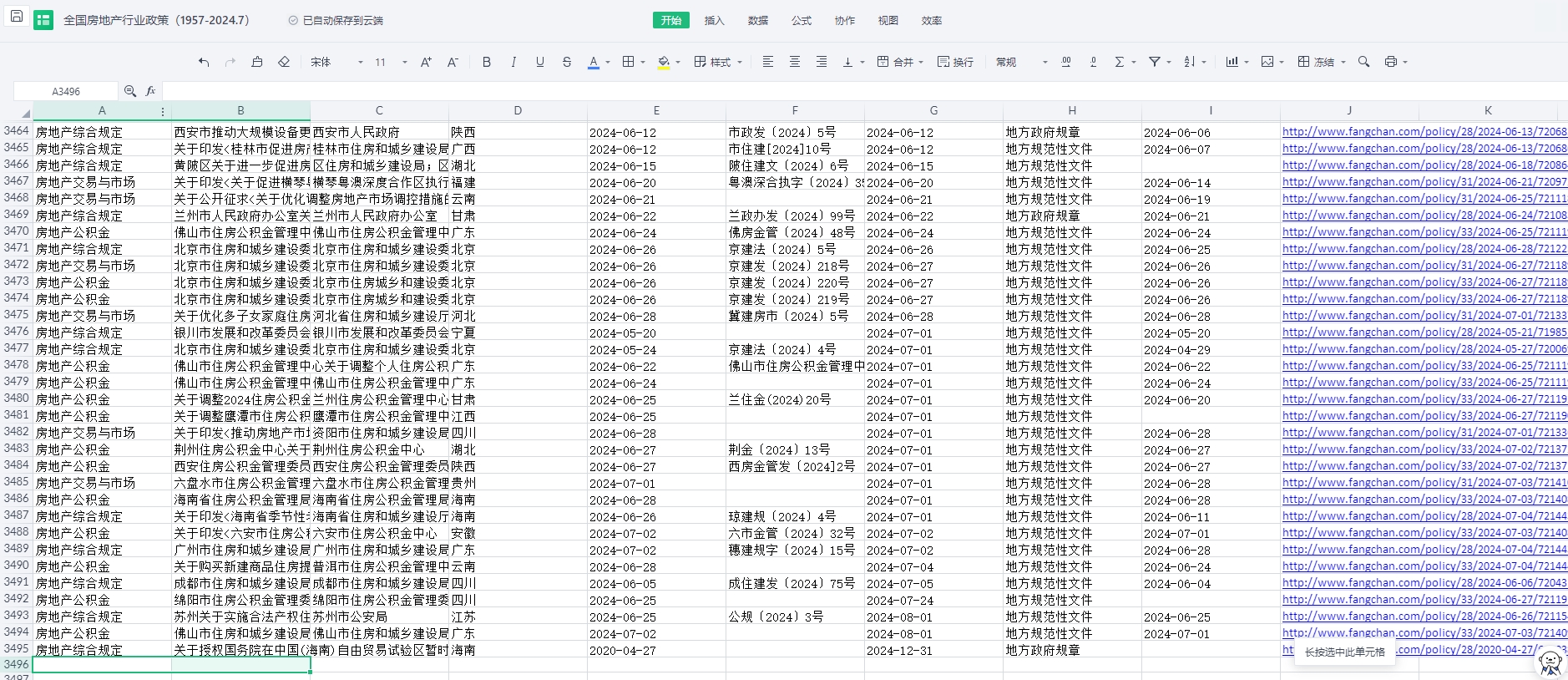Screen dimensions: 1568x680
Task: Open the 冻结 freeze panes dropdown
Action: click(1322, 62)
